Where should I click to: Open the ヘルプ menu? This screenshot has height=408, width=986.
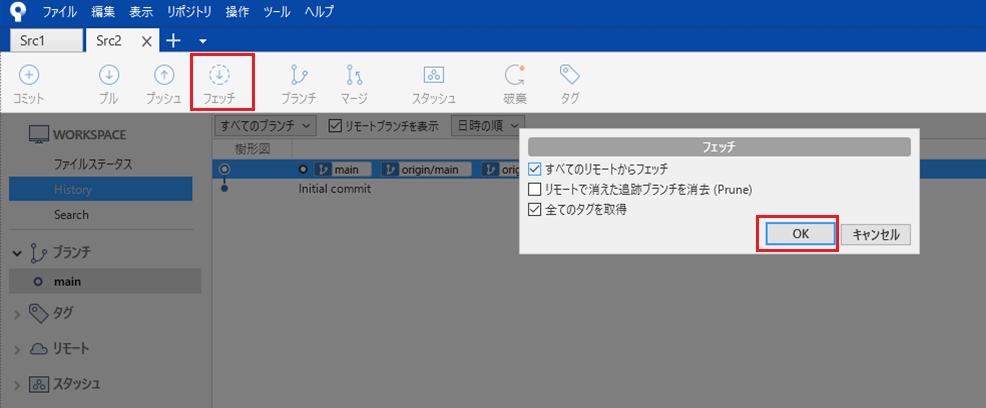(319, 12)
